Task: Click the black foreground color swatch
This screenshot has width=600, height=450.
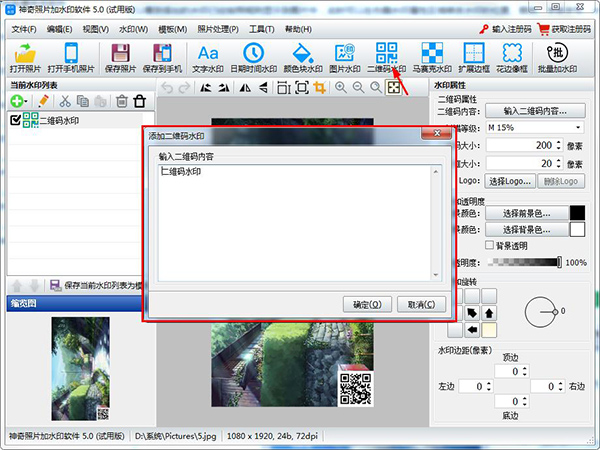Action: coord(577,213)
